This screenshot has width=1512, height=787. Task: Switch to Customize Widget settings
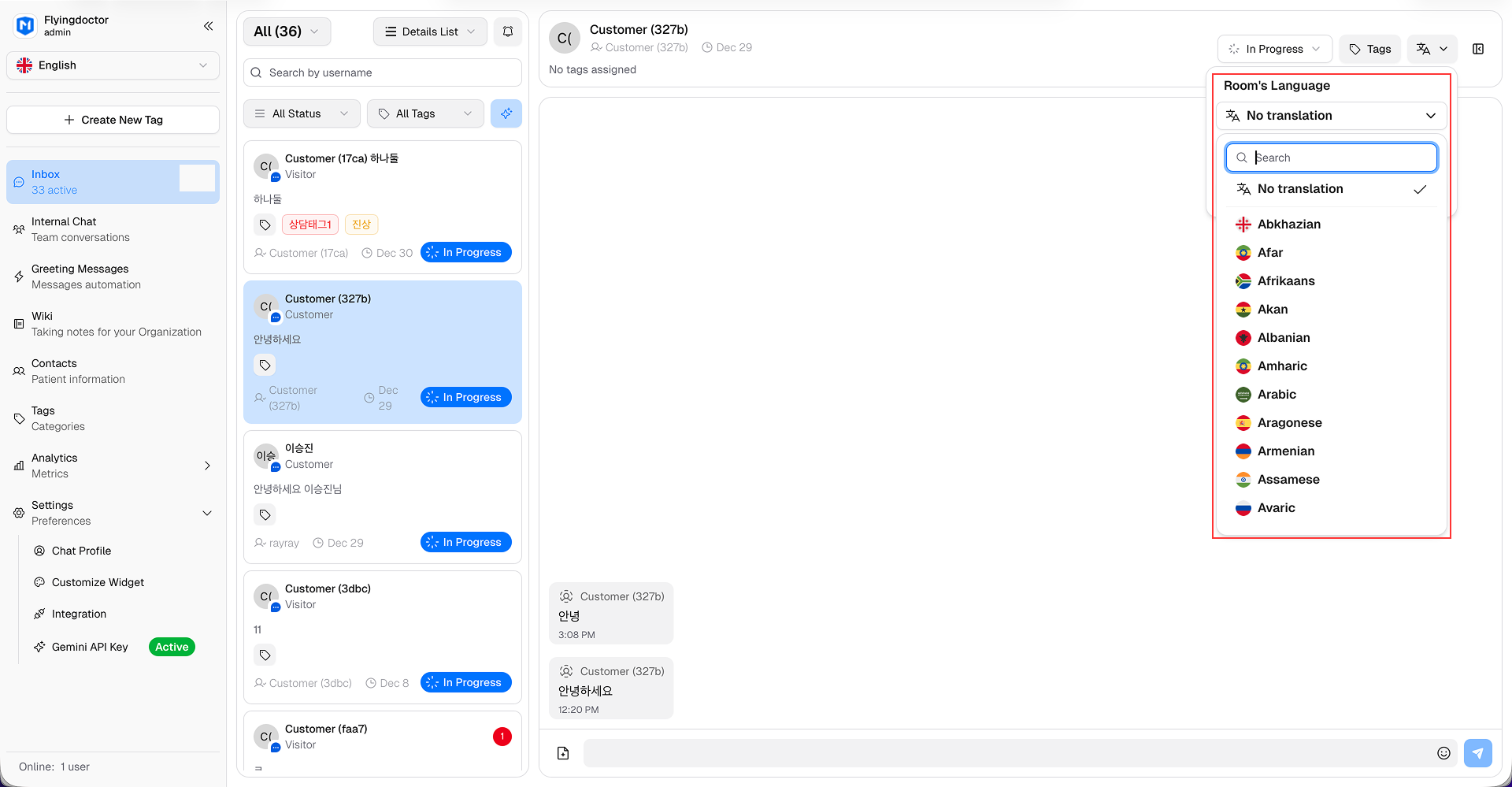98,582
